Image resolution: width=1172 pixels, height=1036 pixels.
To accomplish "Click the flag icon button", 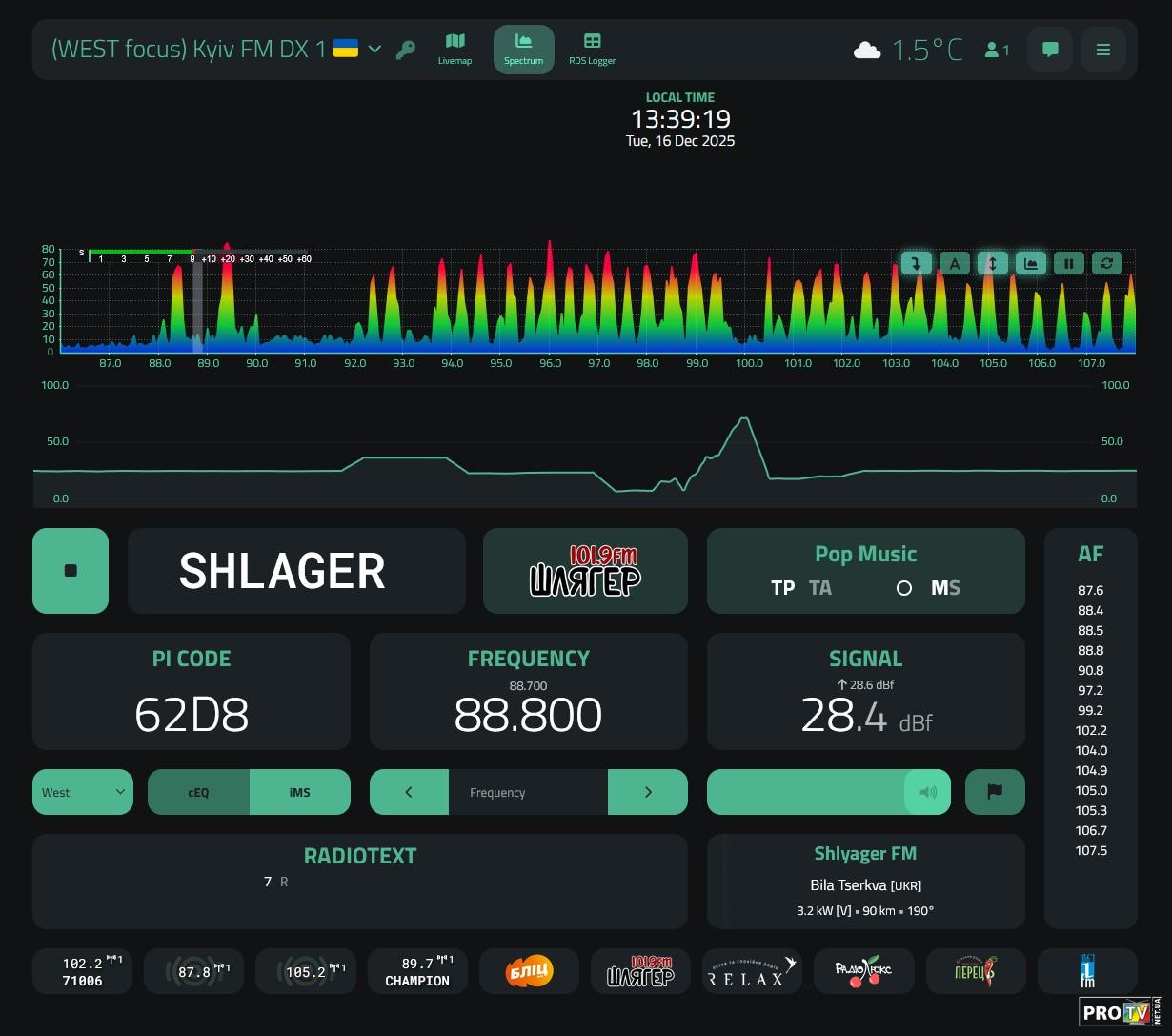I will click(x=994, y=792).
